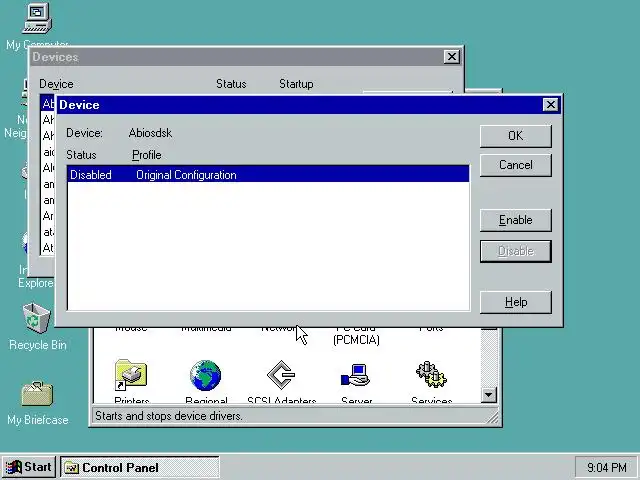640x480 pixels.
Task: Click the Abiosdsk device name text
Action: pos(150,133)
